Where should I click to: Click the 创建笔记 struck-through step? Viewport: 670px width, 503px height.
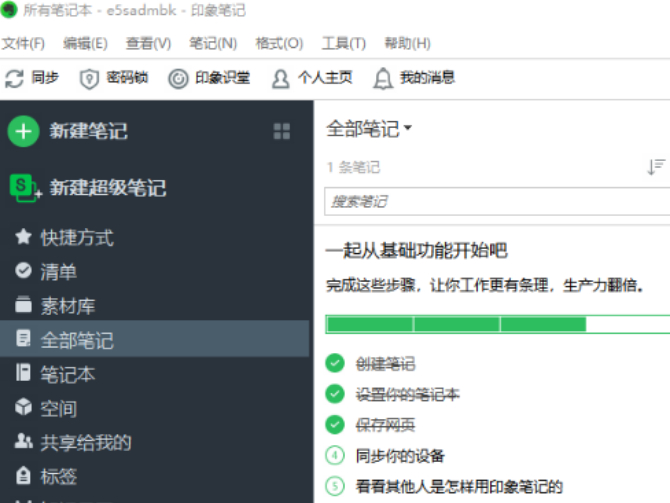pyautogui.click(x=385, y=364)
